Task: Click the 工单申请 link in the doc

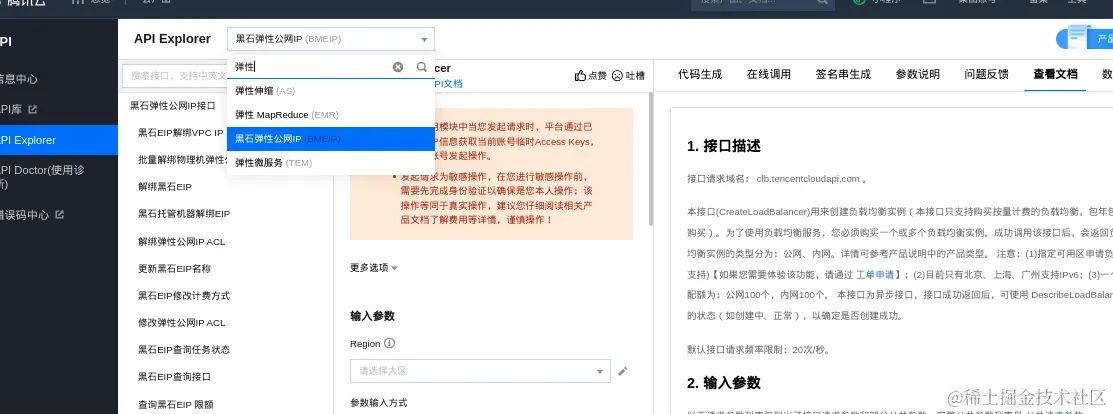Action: pos(875,274)
